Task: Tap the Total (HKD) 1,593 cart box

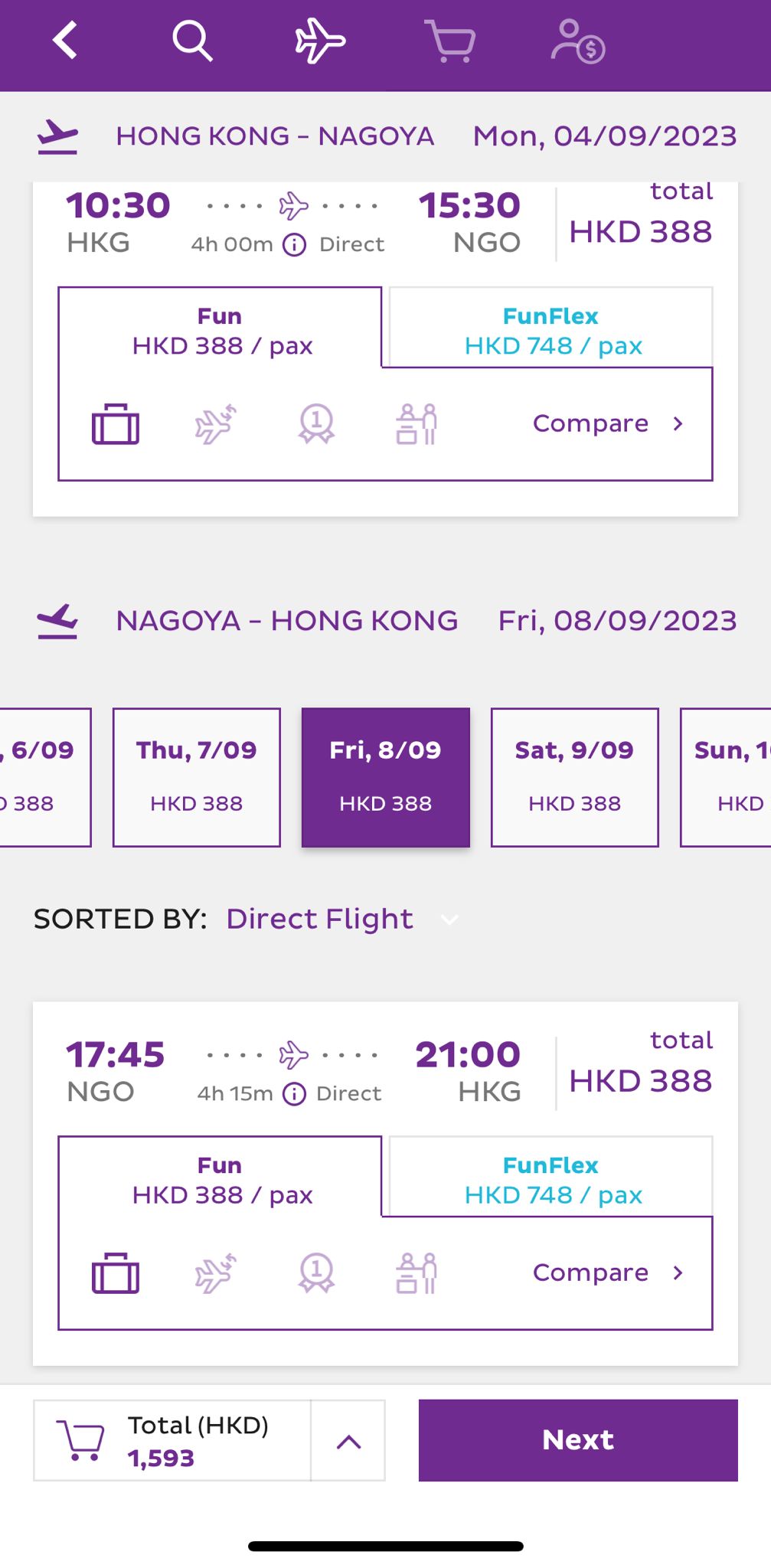Action: point(172,1441)
